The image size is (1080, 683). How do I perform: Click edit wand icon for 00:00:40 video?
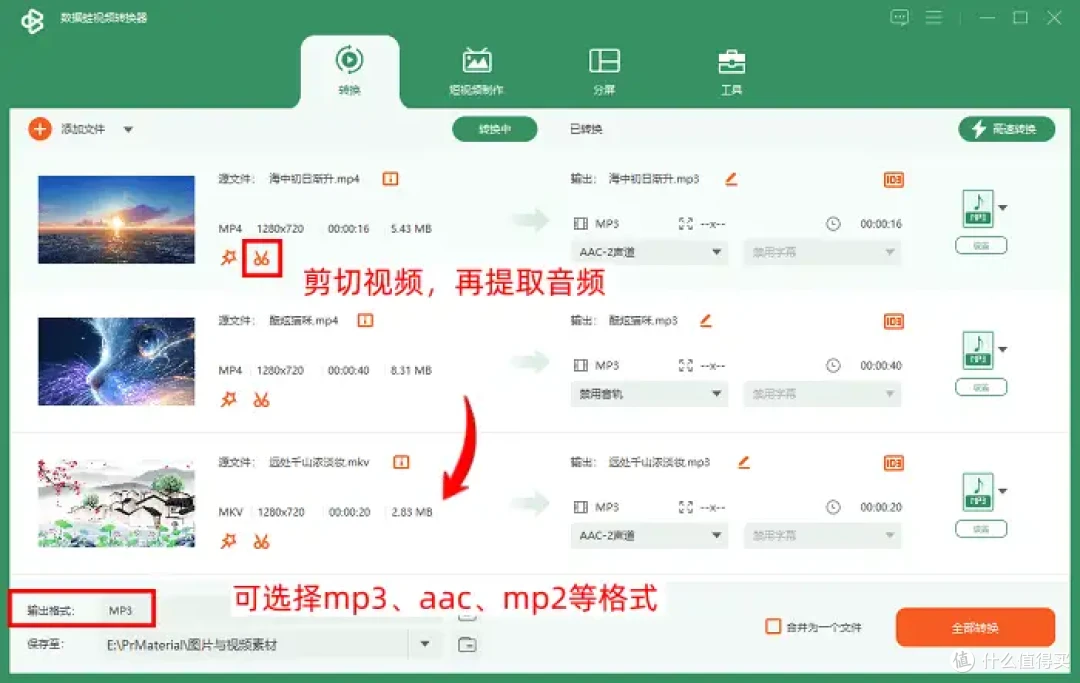[229, 399]
